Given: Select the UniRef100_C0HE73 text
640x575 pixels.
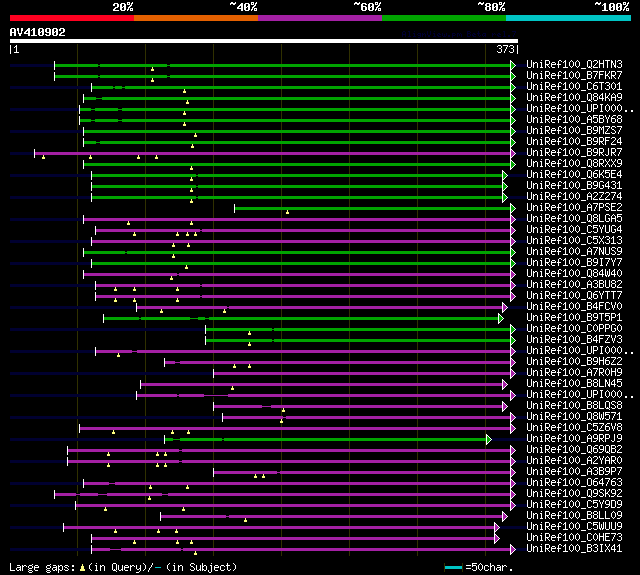Looking at the screenshot, I should (x=574, y=538).
